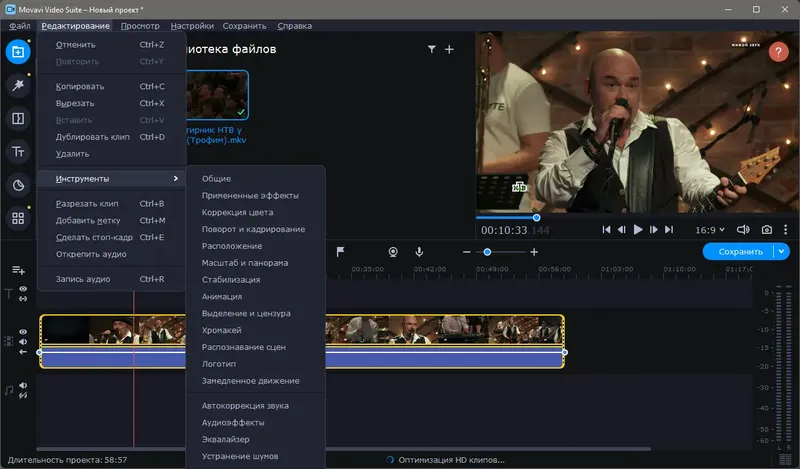800x469 pixels.
Task: Select Коррекция цвета tool
Action: tap(256, 212)
